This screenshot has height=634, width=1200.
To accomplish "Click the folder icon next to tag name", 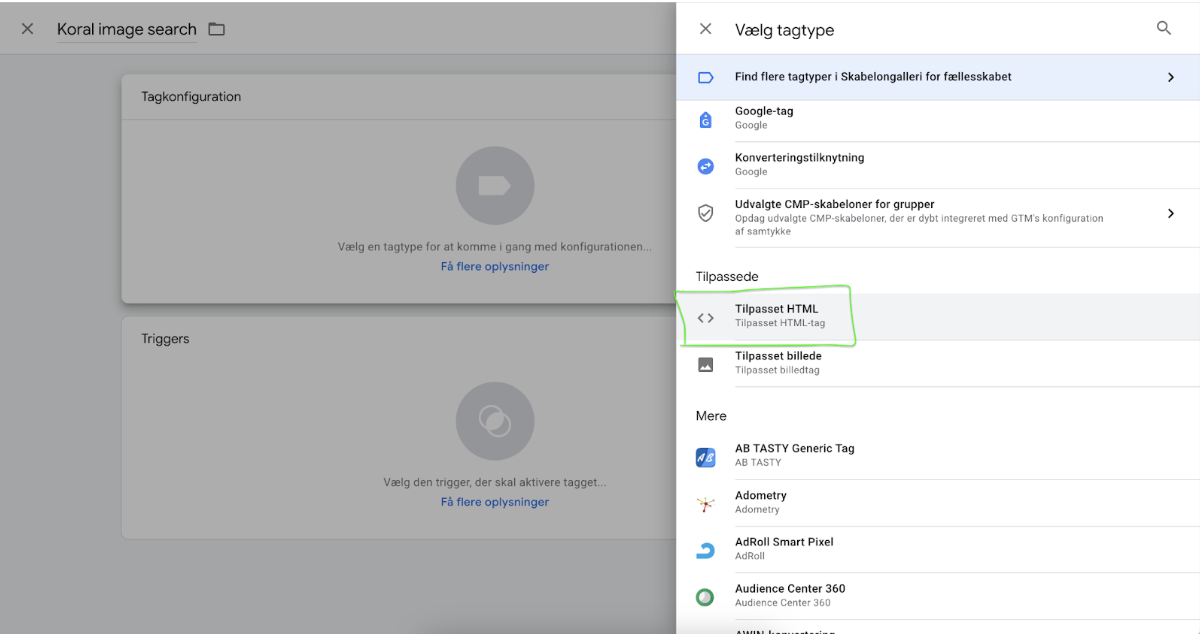I will [x=216, y=29].
